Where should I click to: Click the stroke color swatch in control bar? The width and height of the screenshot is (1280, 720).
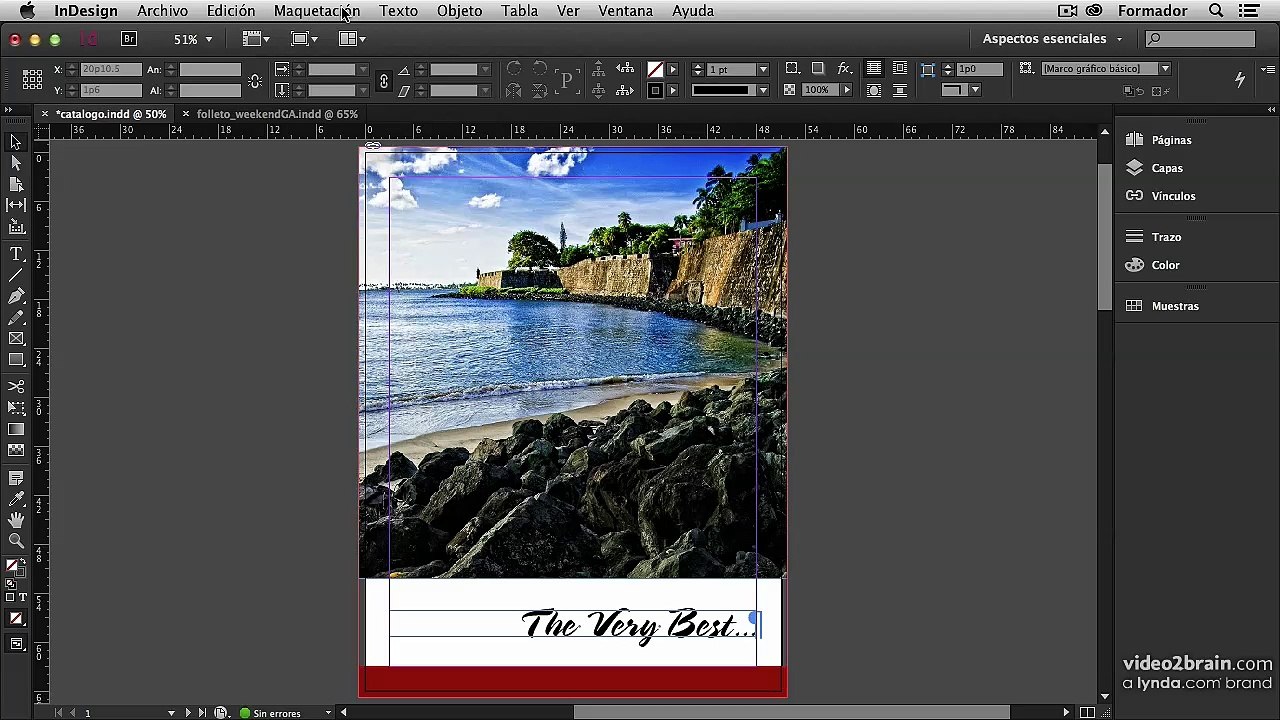655,90
